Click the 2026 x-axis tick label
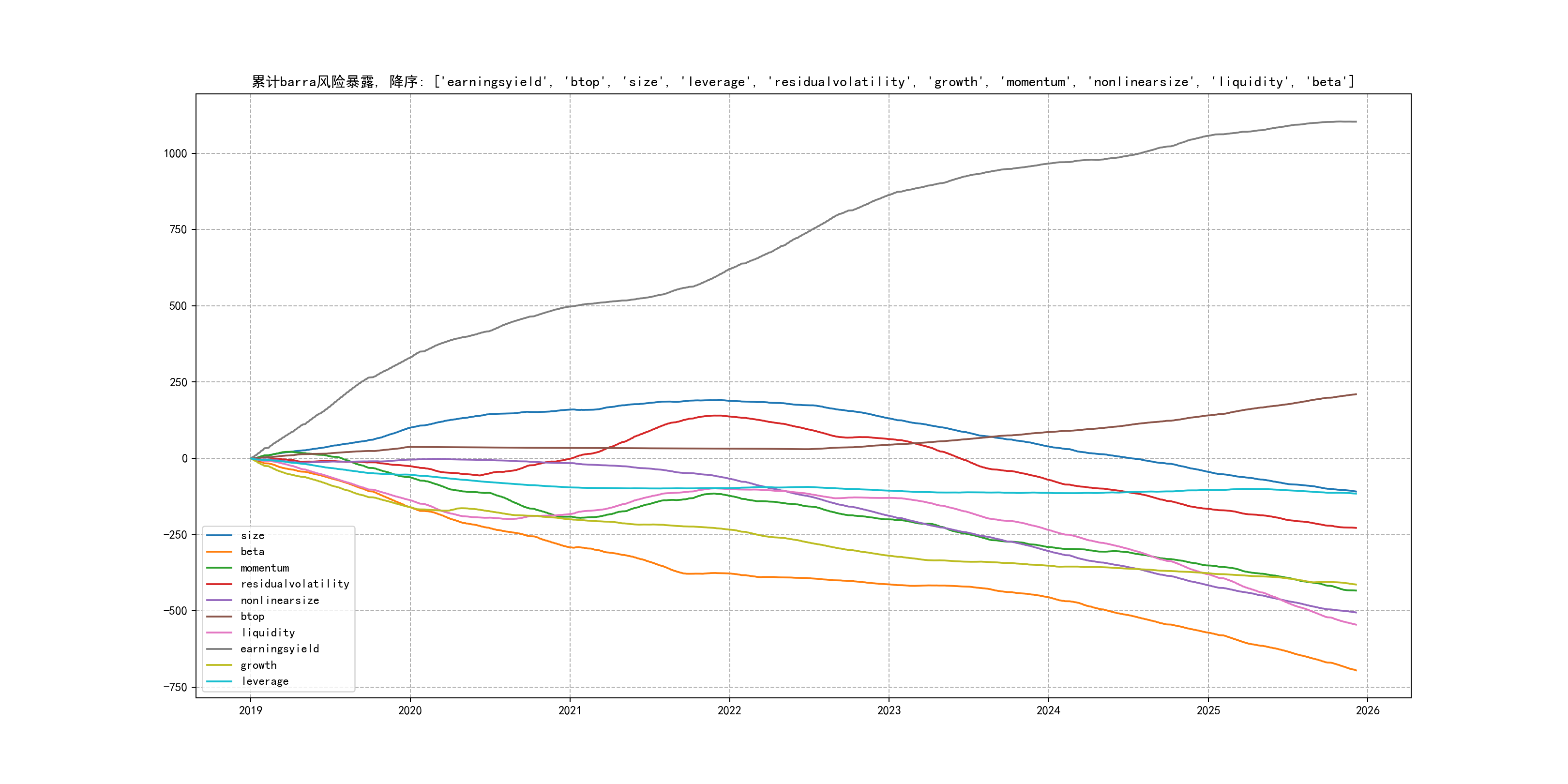The width and height of the screenshot is (1568, 784). pyautogui.click(x=1368, y=710)
